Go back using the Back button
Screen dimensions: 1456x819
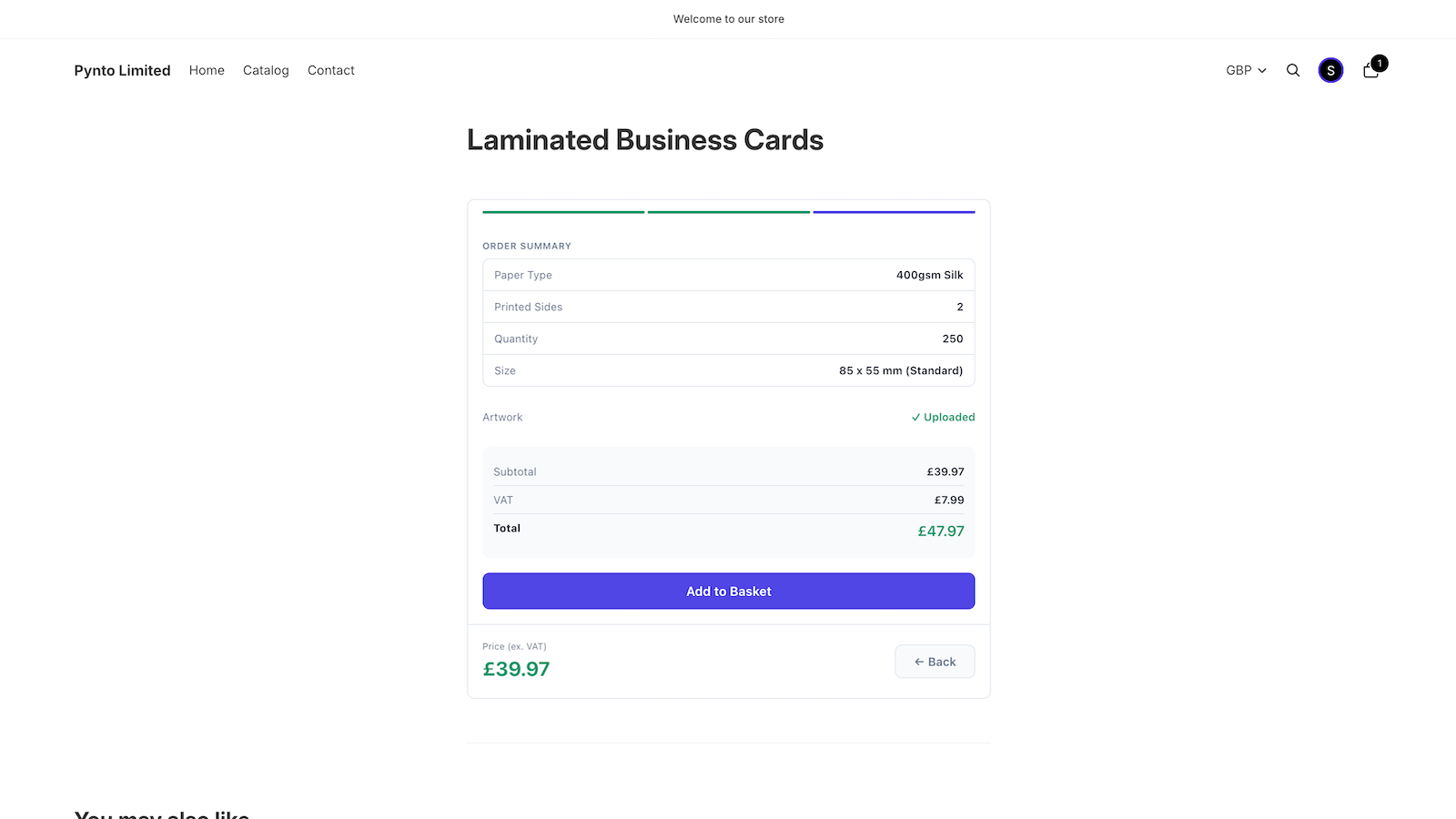(x=935, y=662)
